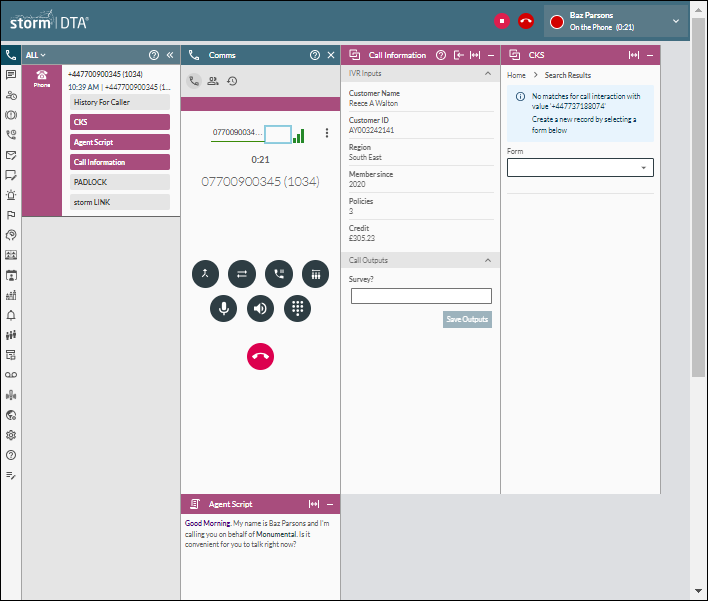Select History For Caller item
The image size is (708, 601).
[120, 102]
